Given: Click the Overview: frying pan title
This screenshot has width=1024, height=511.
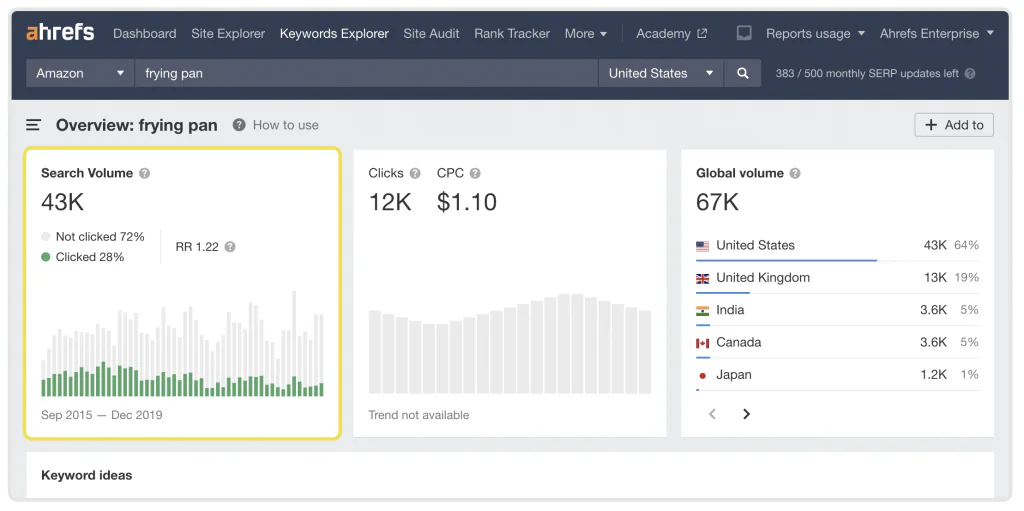Looking at the screenshot, I should [x=136, y=125].
